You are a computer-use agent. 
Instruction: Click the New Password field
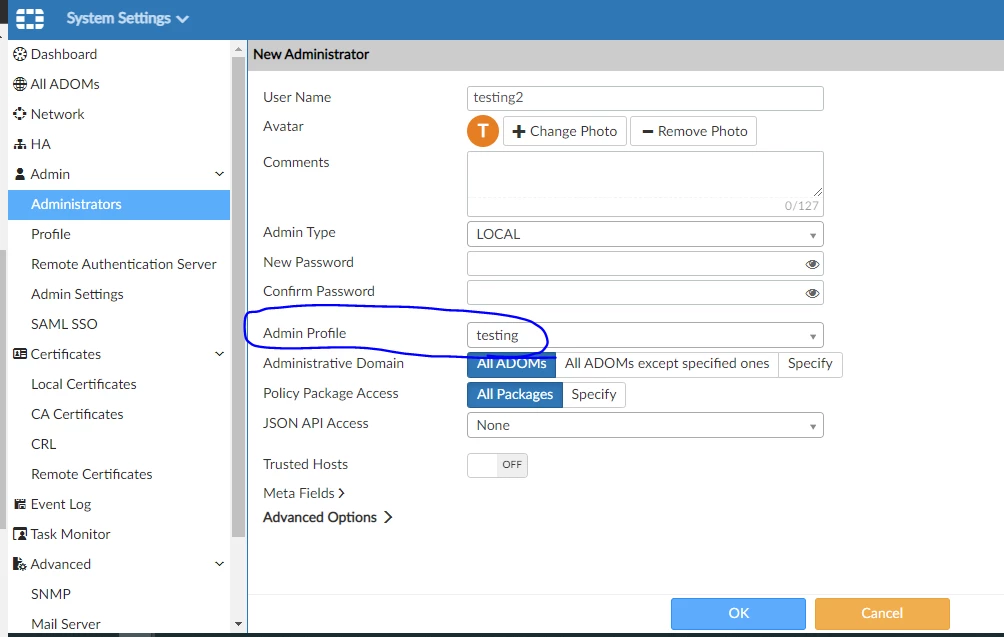pyautogui.click(x=645, y=264)
